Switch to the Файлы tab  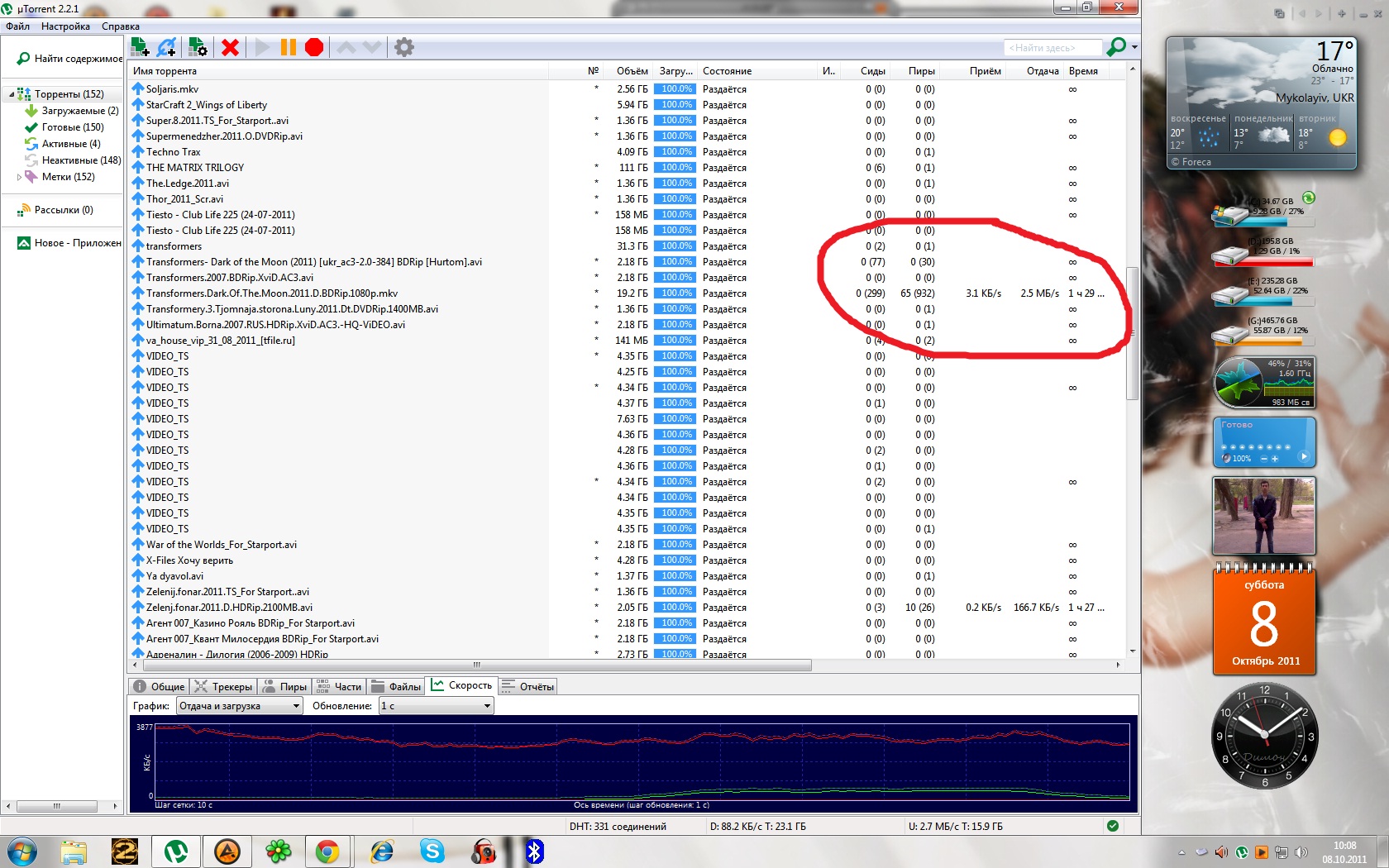[396, 687]
